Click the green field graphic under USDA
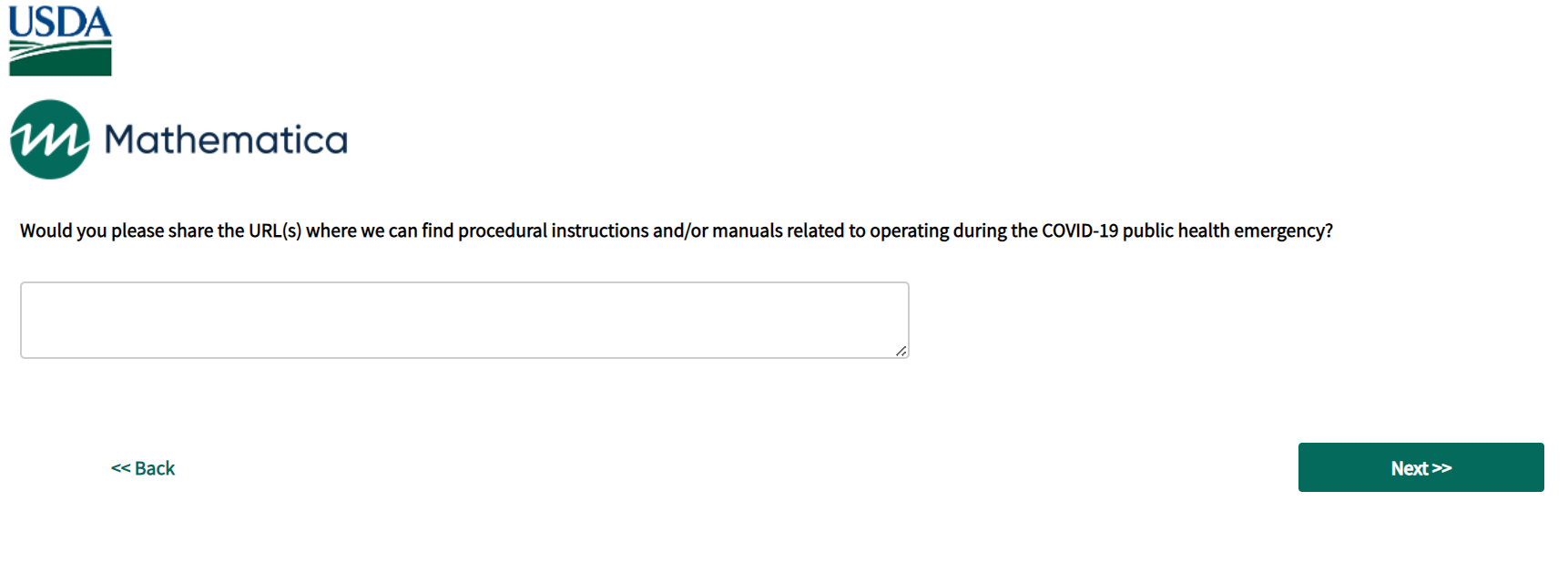The width and height of the screenshot is (1568, 583). point(60,60)
